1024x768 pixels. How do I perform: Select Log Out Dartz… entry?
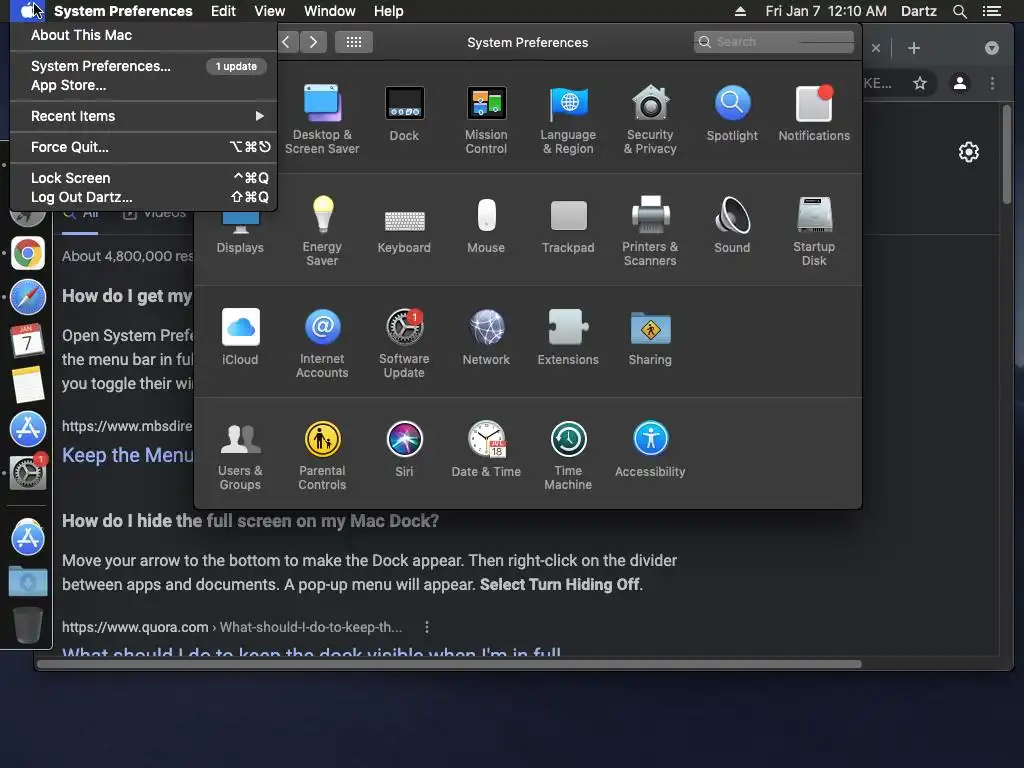144,197
